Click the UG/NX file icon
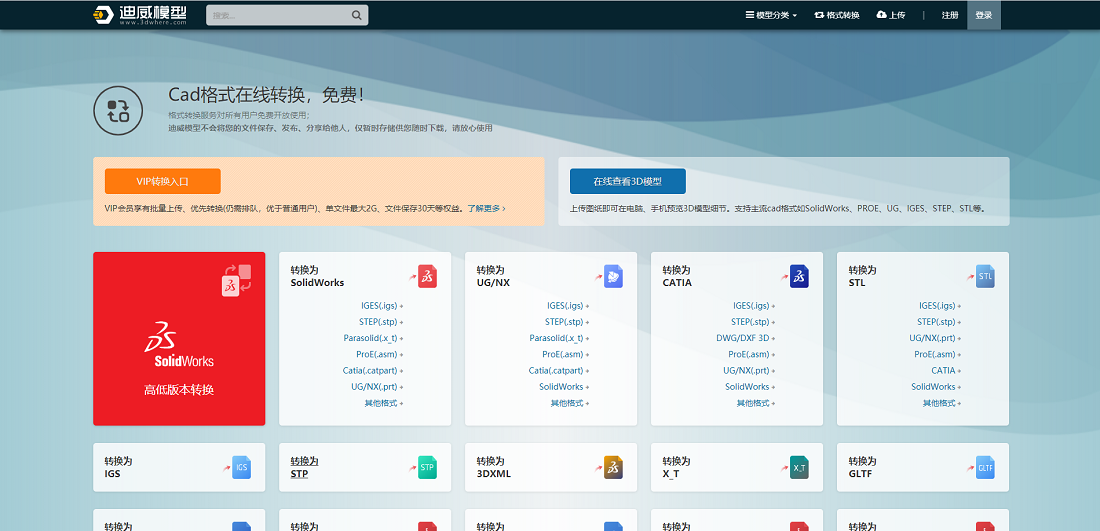This screenshot has width=1100, height=531. 613,276
